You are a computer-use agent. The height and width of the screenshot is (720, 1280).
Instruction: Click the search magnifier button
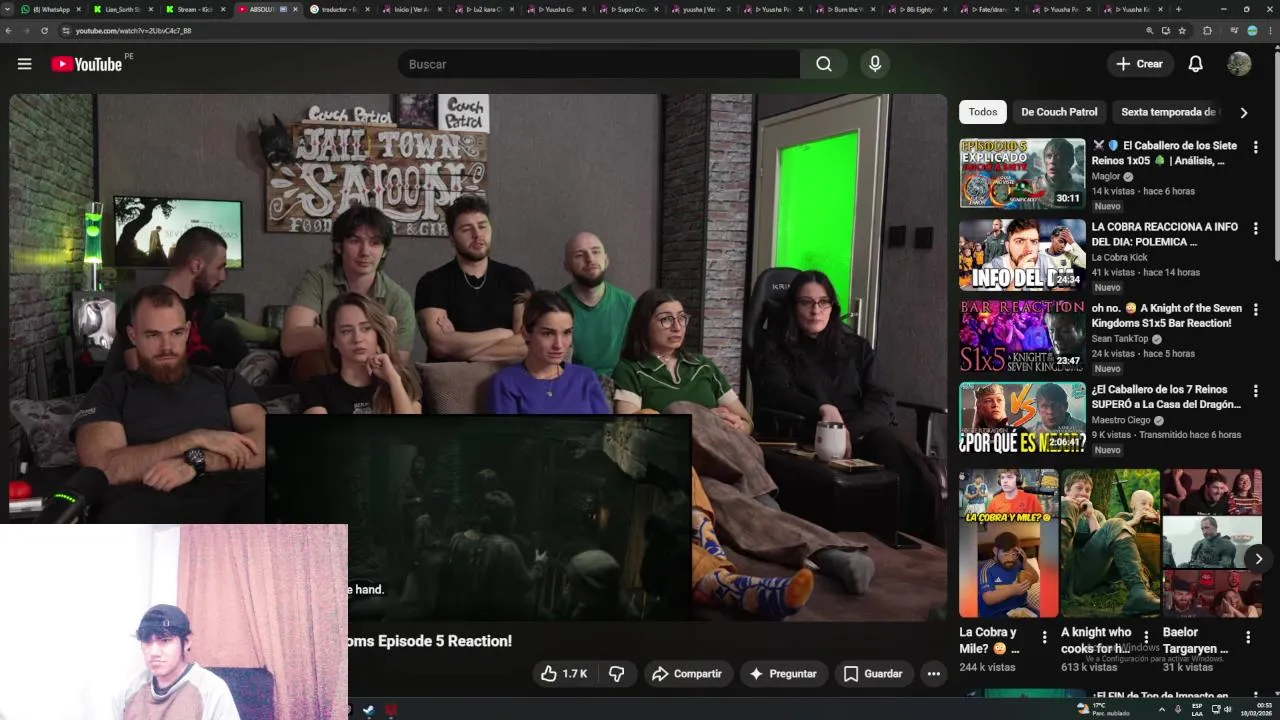823,64
